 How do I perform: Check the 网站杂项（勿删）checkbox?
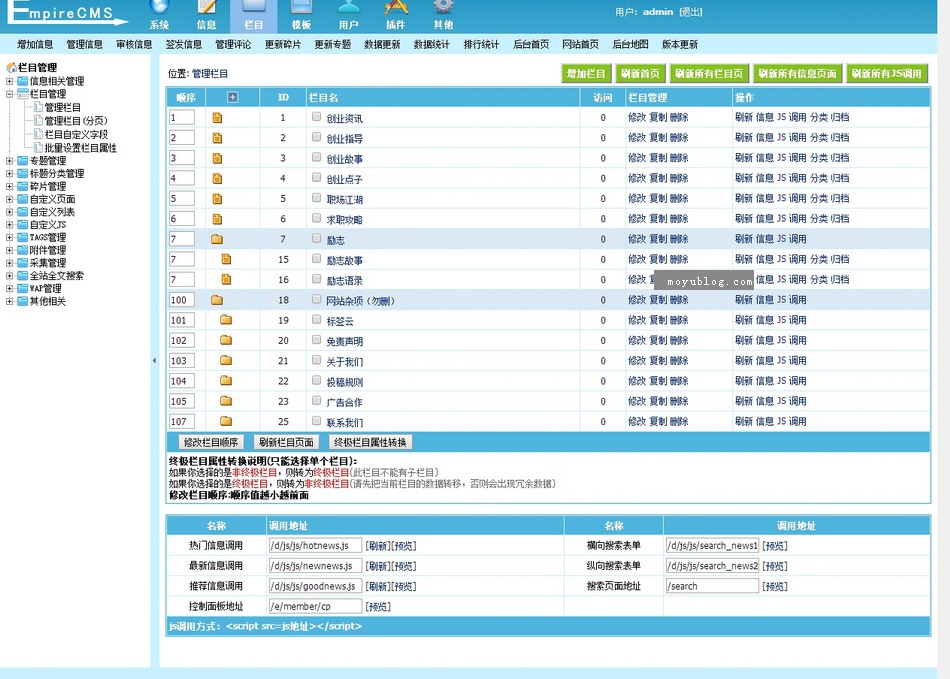316,299
